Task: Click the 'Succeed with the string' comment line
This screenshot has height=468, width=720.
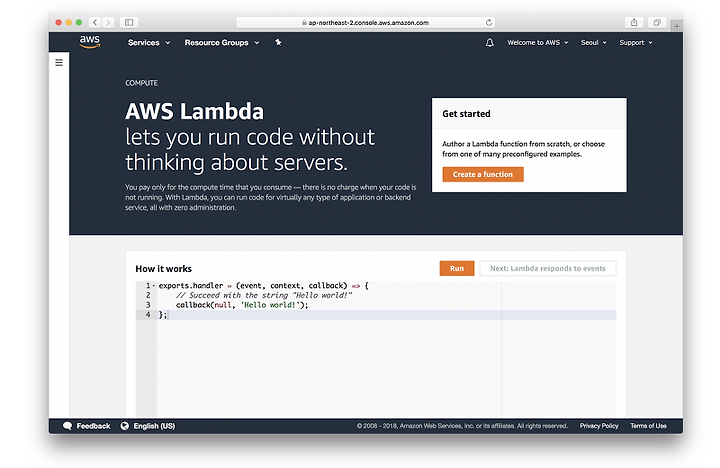Action: pos(264,295)
